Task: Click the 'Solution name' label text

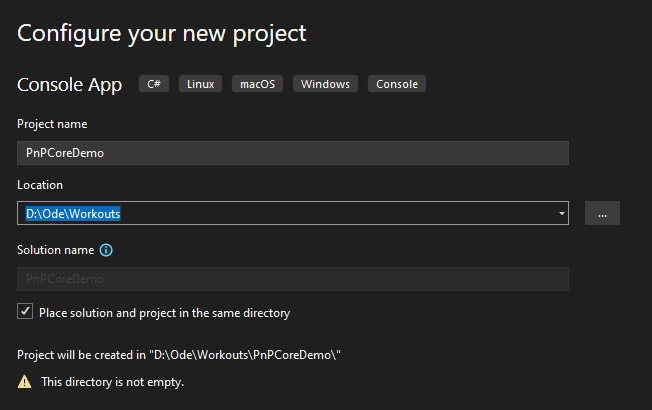Action: [55, 250]
